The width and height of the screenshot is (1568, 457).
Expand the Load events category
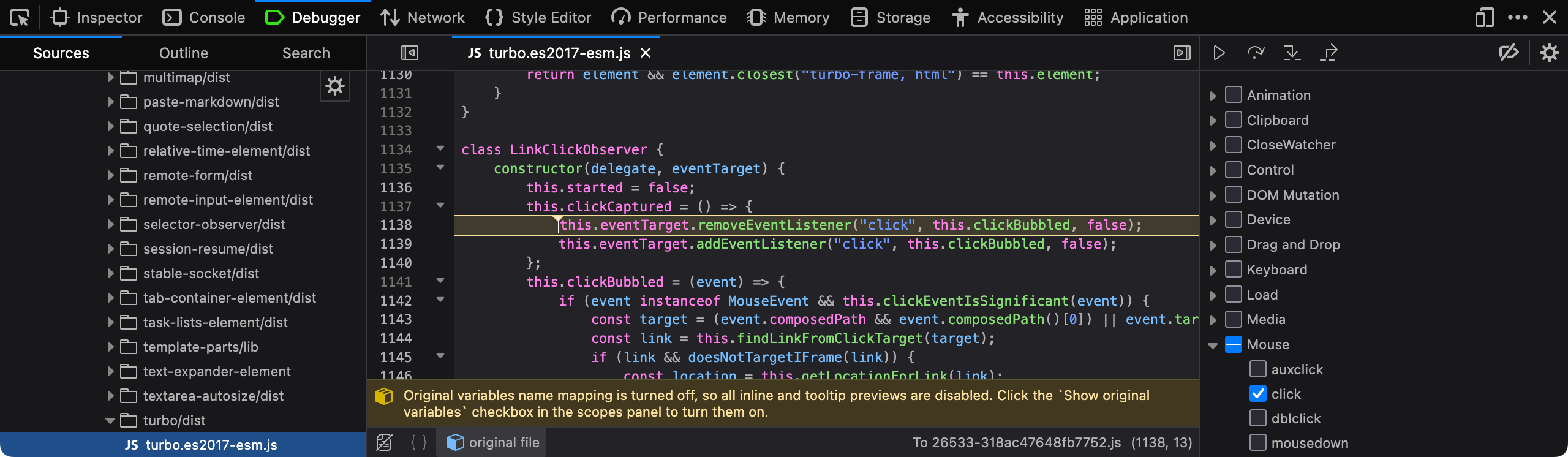coord(1213,295)
